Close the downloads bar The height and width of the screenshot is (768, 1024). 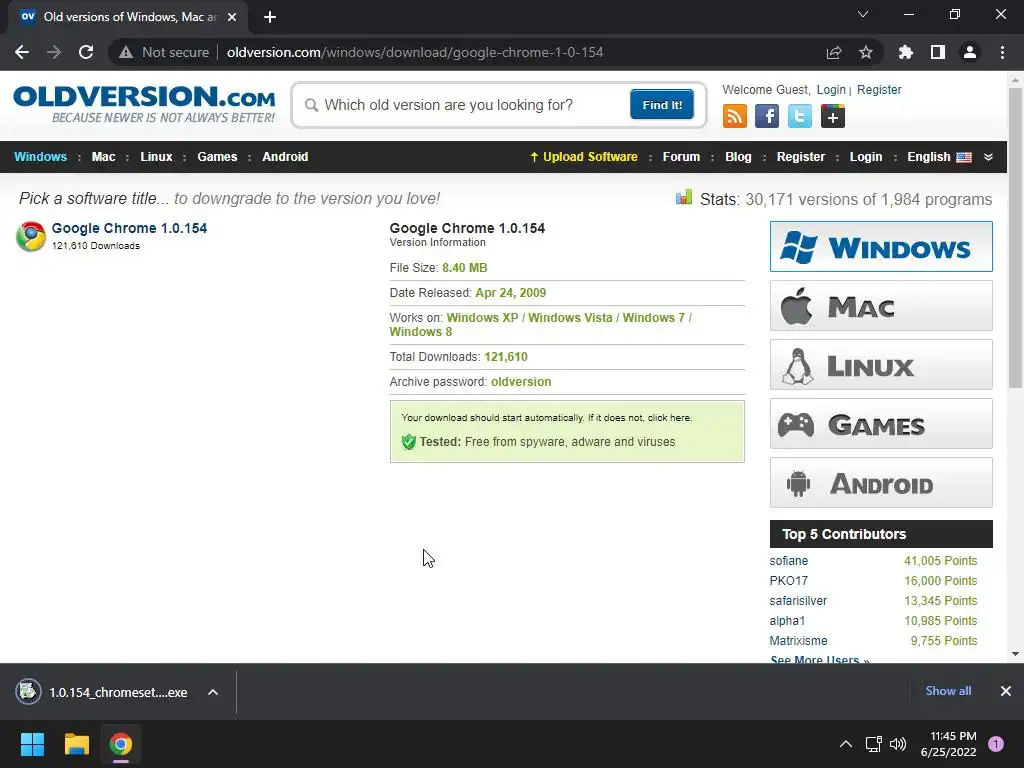point(1006,691)
